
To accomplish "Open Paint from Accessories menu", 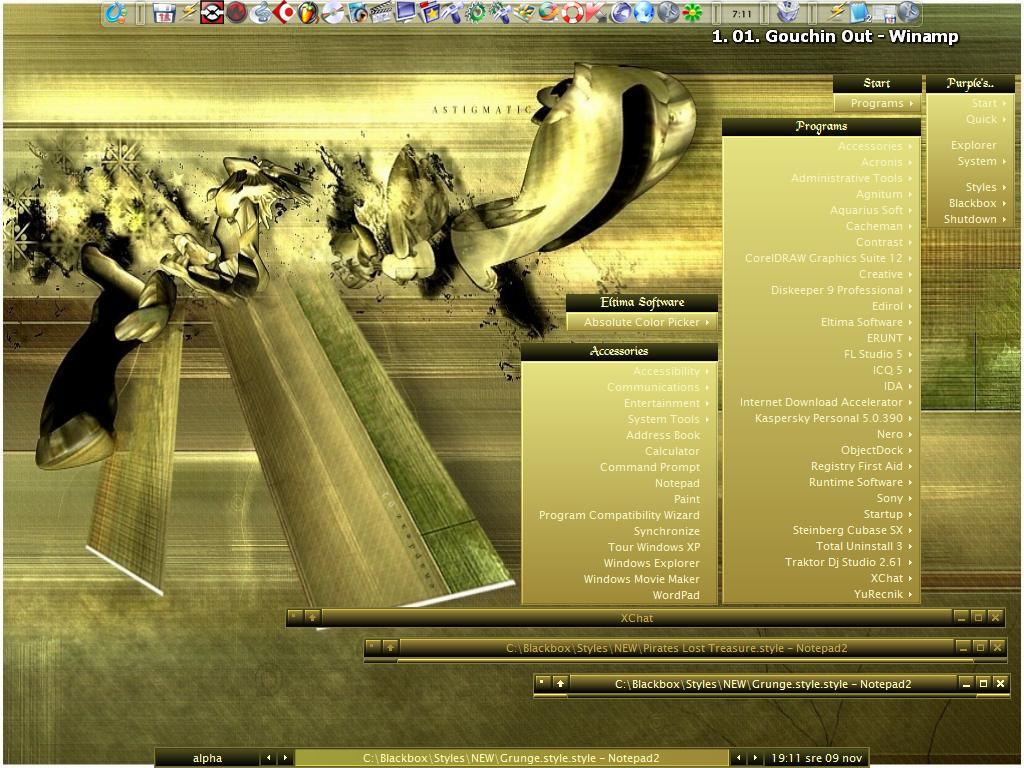I will (619, 499).
